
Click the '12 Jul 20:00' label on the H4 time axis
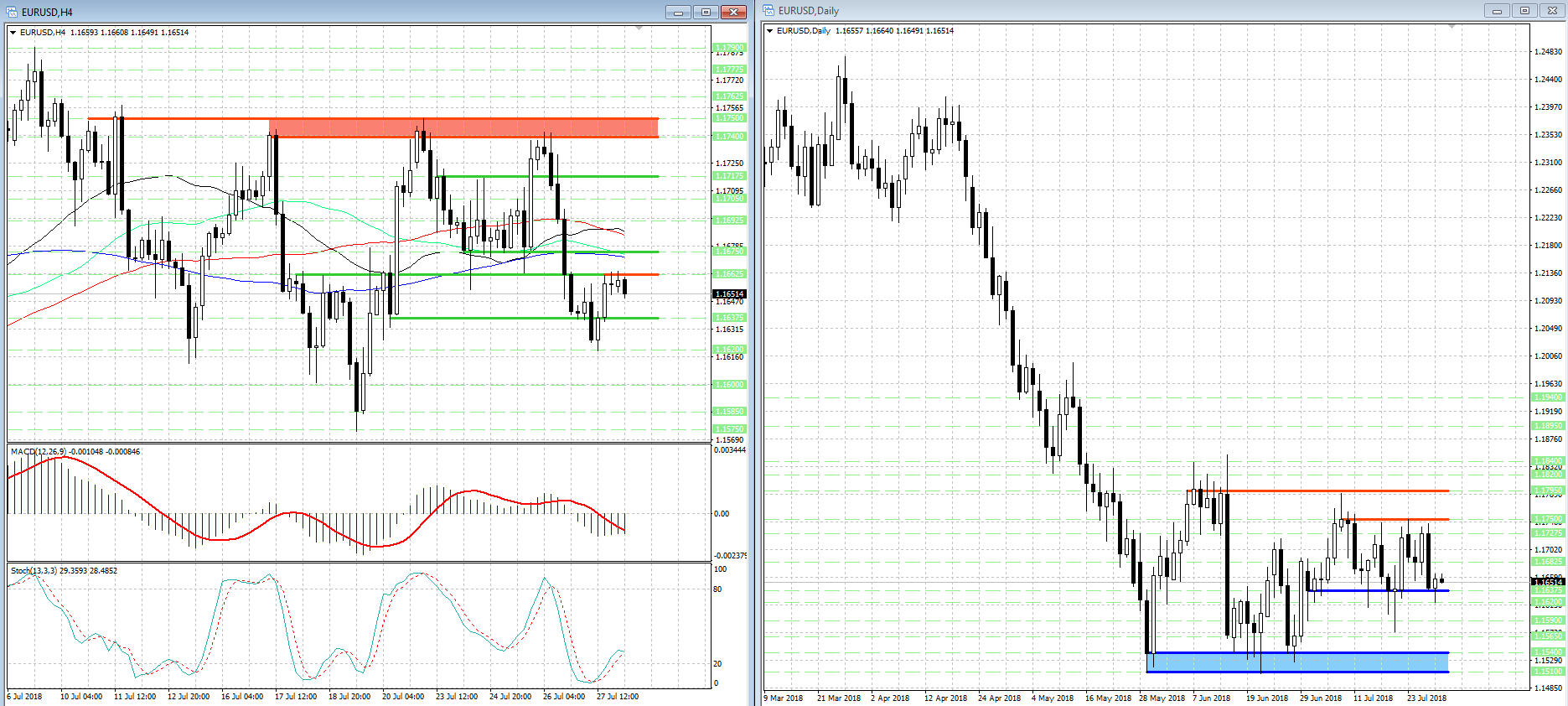[189, 697]
